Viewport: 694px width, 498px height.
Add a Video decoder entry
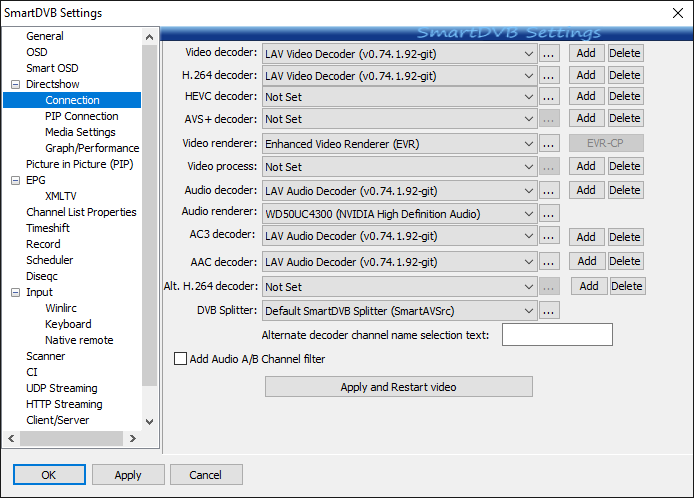[x=586, y=53]
